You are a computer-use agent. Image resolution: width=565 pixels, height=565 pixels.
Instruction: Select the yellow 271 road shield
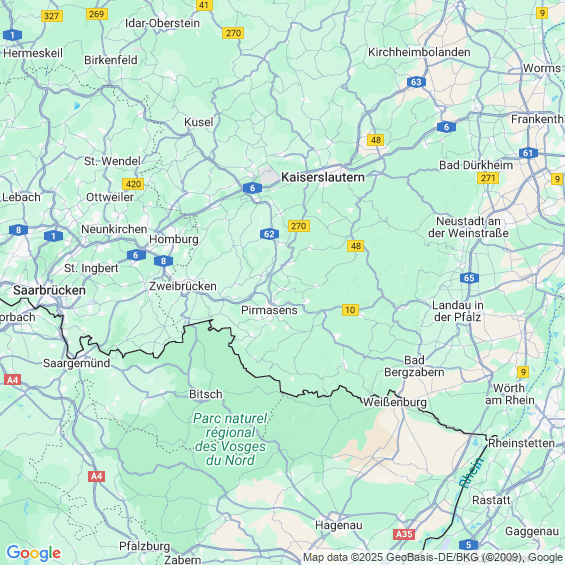488,178
